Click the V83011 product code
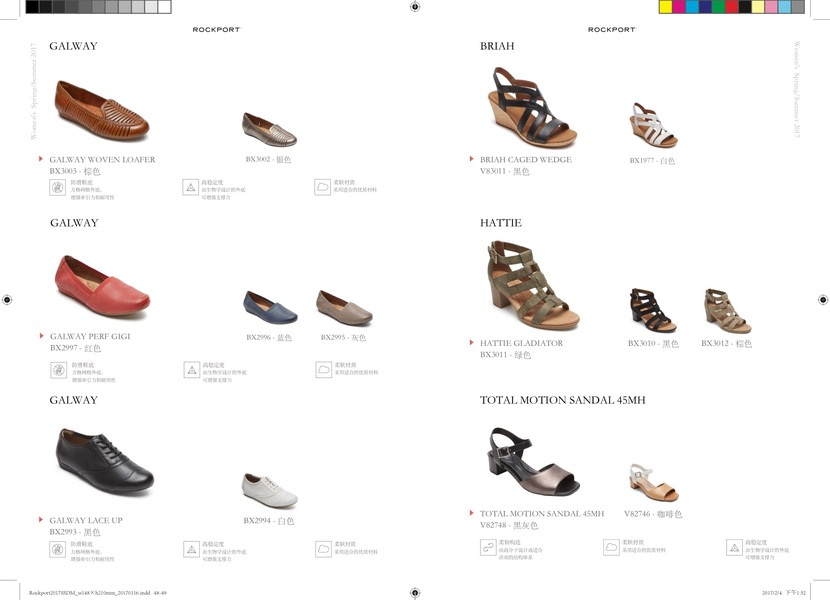Viewport: 830px width, 600px height. [493, 171]
